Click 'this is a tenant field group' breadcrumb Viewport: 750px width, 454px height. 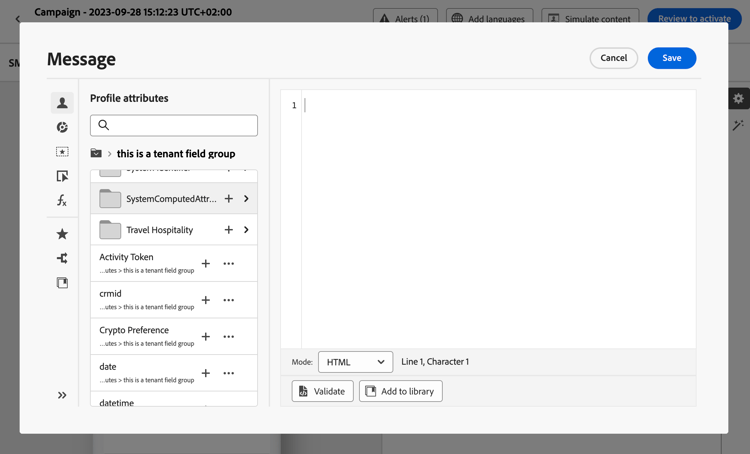point(176,154)
